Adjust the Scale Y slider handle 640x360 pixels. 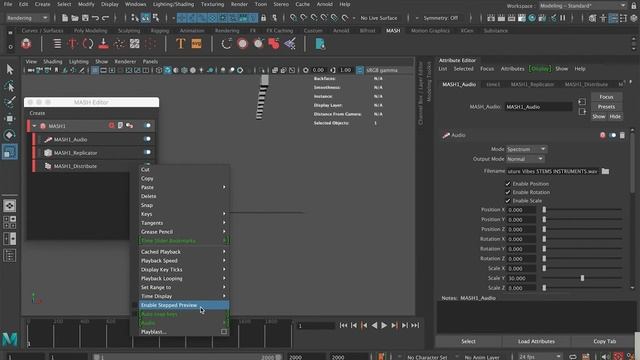(582, 278)
